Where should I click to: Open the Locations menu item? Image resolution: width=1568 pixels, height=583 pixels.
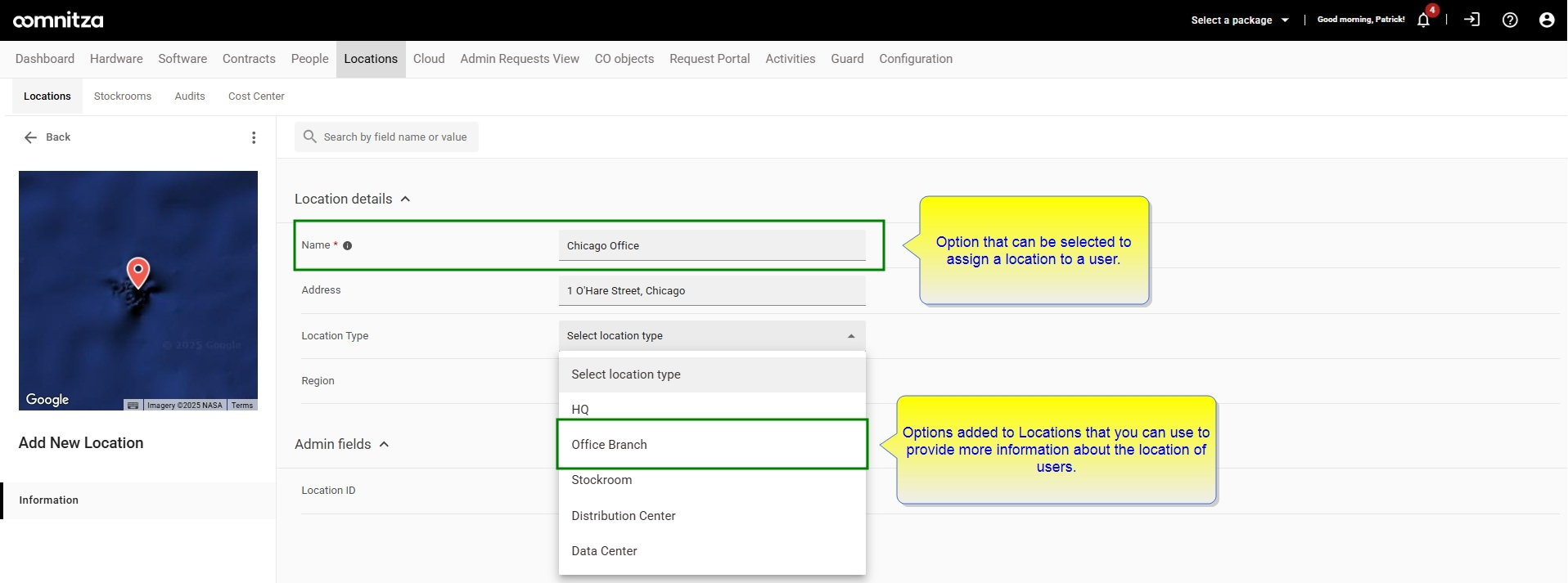[371, 59]
